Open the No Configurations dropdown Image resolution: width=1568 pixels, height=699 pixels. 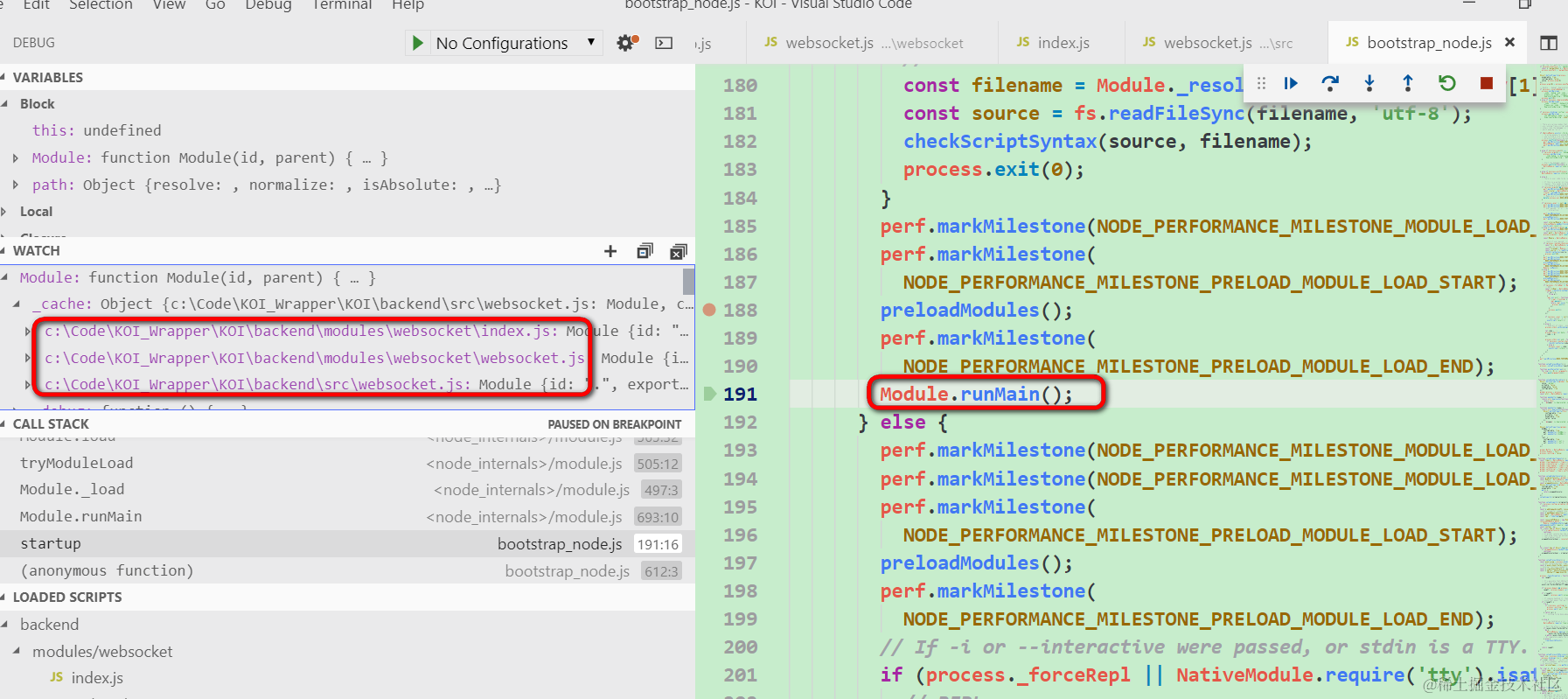coord(516,43)
